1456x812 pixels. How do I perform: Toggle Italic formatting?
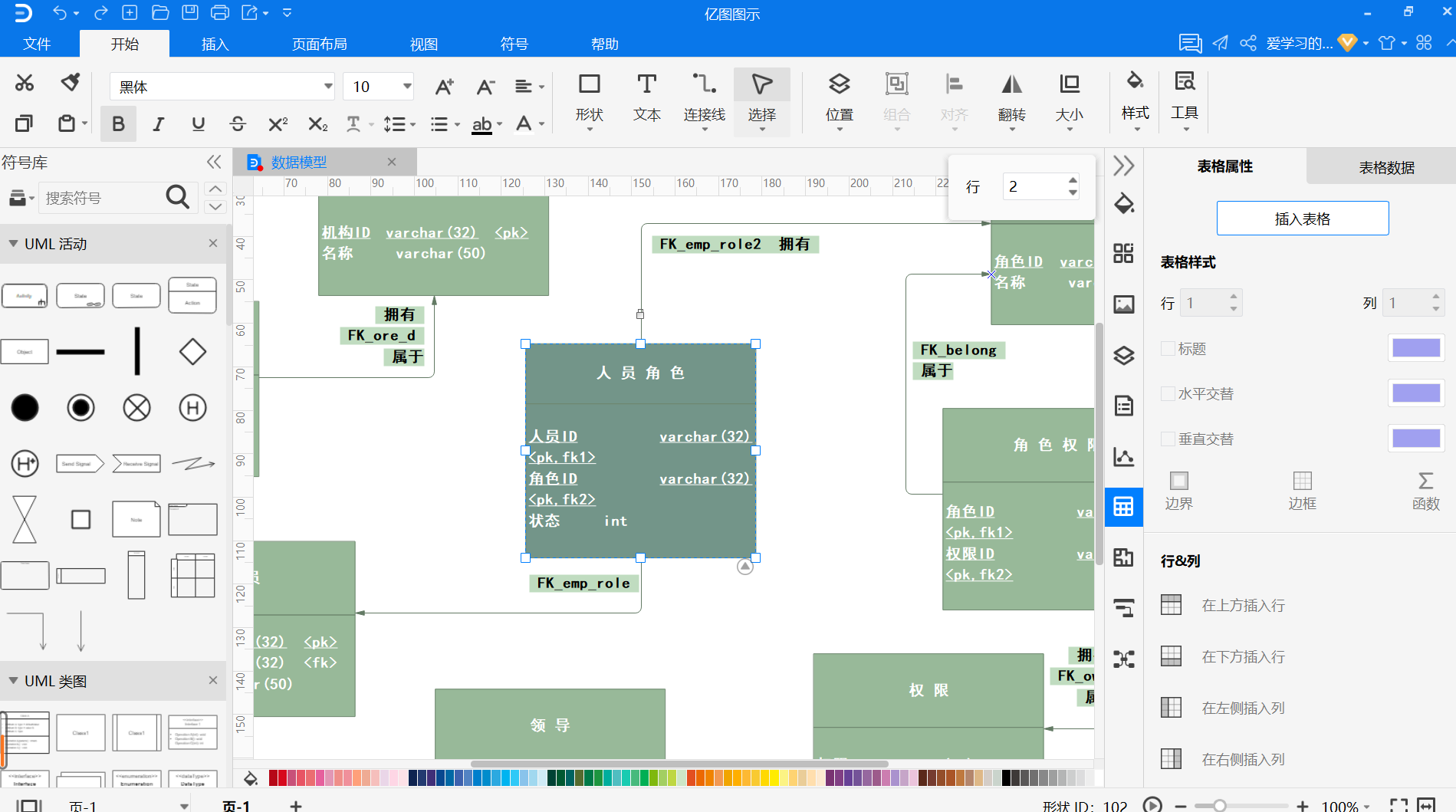tap(158, 123)
